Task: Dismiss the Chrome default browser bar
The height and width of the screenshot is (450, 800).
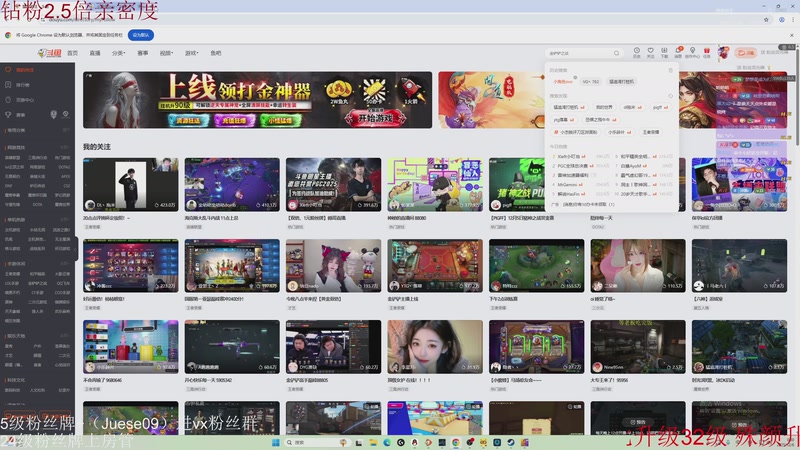Action: click(792, 35)
